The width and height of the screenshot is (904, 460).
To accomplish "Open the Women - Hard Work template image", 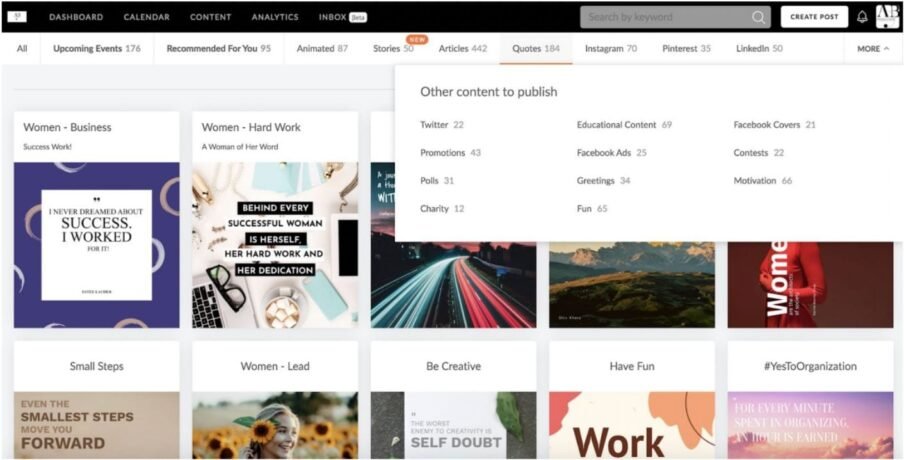I will (275, 245).
